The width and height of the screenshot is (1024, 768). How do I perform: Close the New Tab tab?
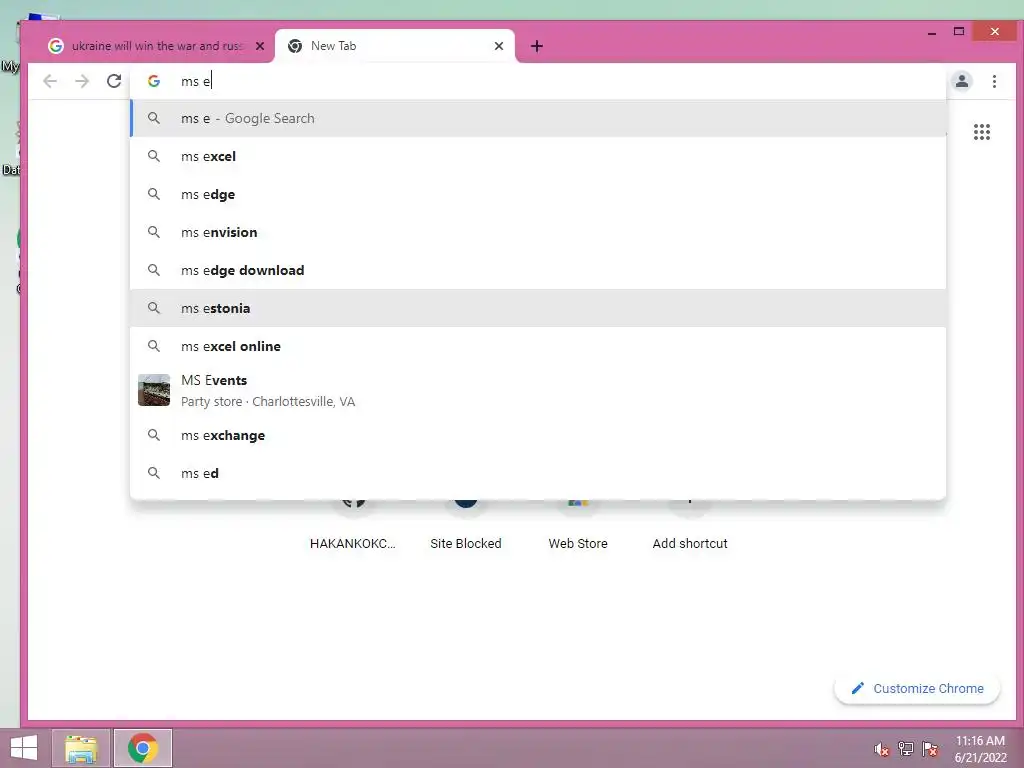499,46
